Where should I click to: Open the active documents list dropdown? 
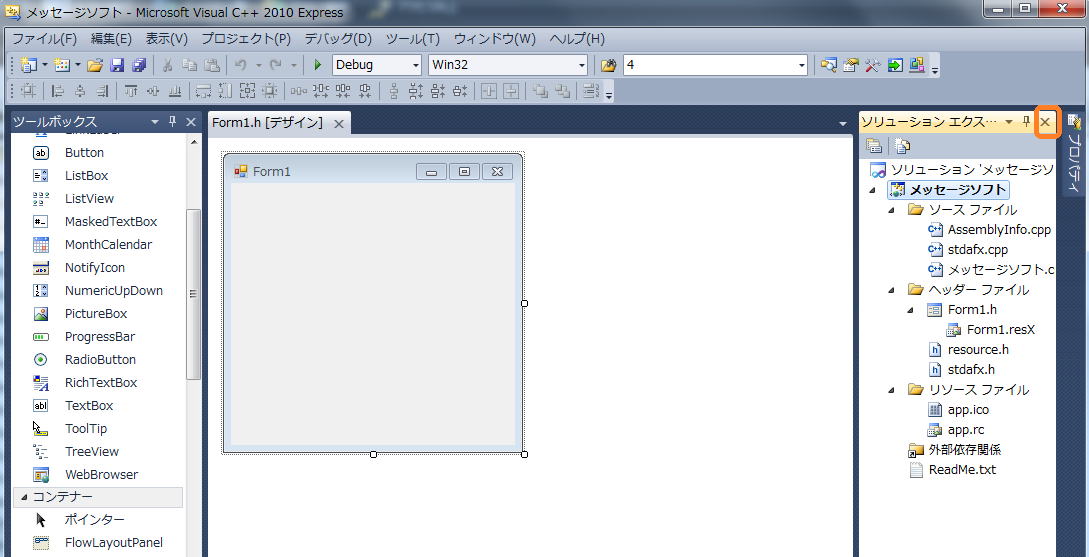pos(843,124)
